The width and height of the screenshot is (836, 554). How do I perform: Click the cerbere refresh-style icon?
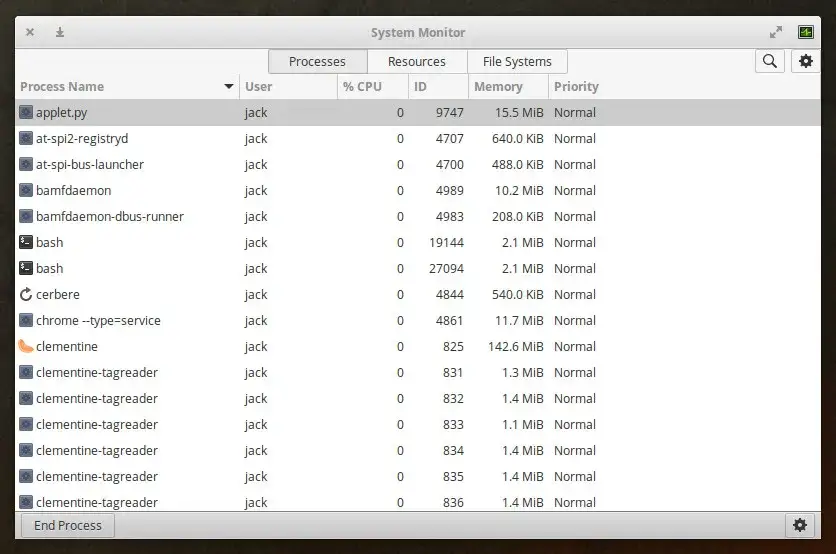(26, 294)
